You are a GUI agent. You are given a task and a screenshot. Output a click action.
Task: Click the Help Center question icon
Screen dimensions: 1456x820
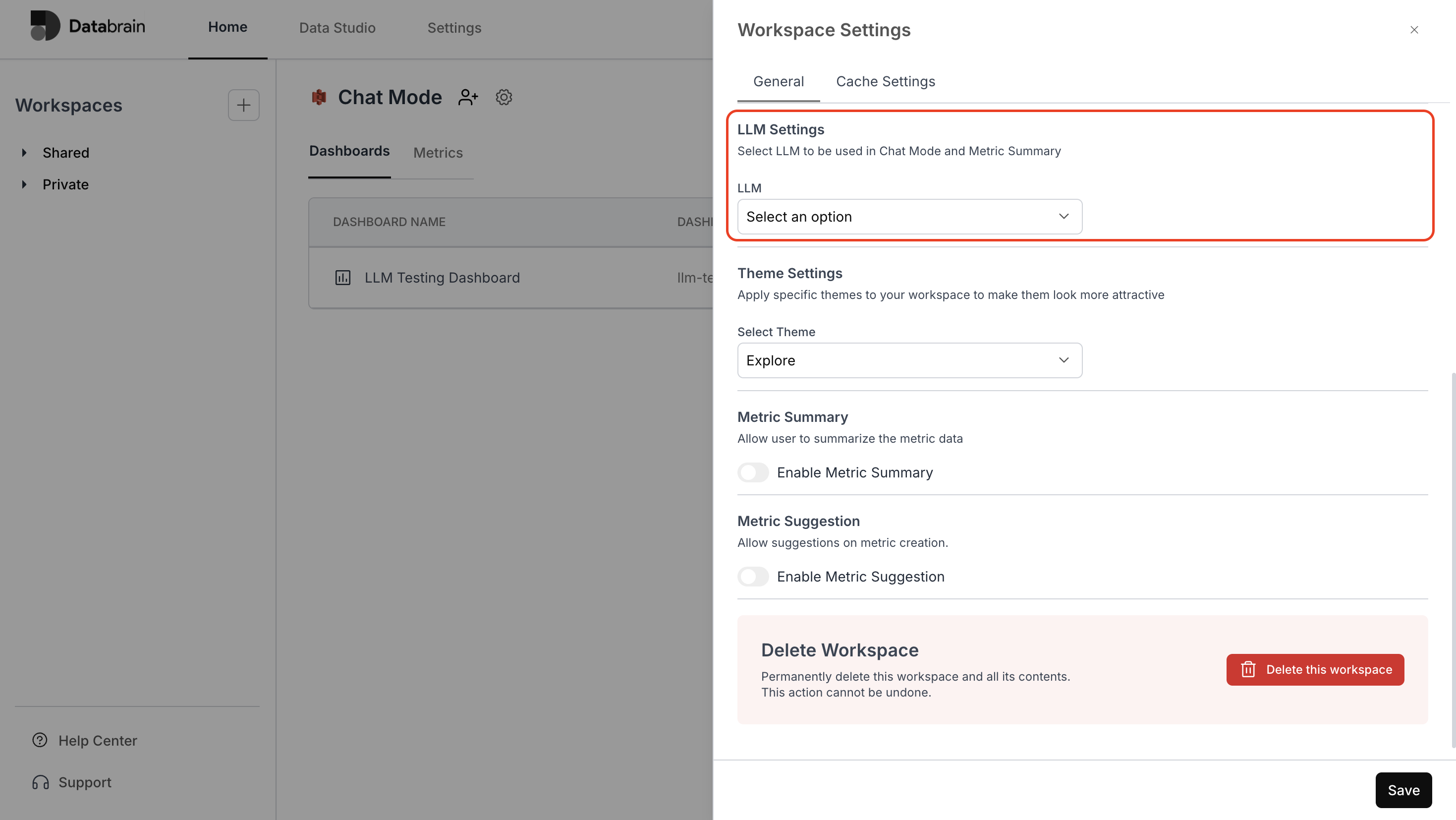click(x=40, y=740)
